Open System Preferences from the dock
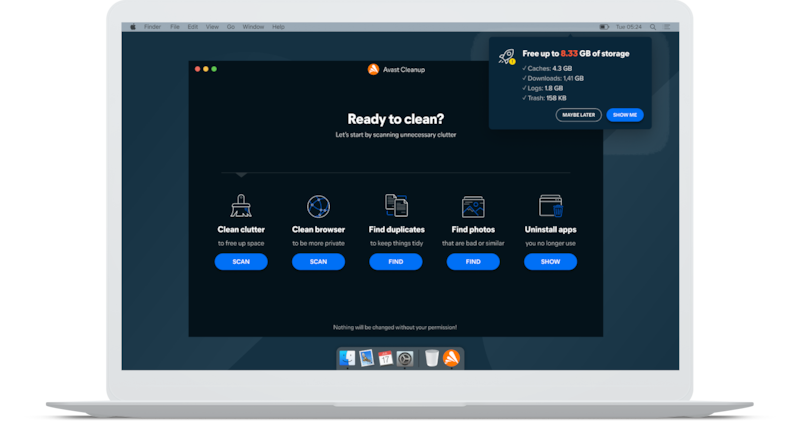 point(406,358)
